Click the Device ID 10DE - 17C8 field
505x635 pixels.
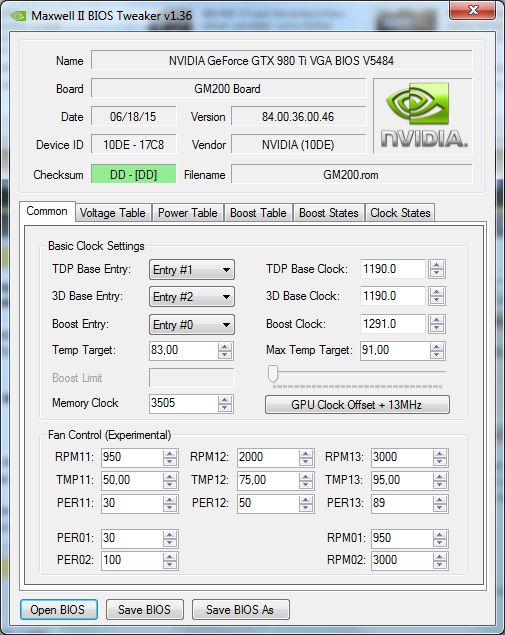pos(134,145)
